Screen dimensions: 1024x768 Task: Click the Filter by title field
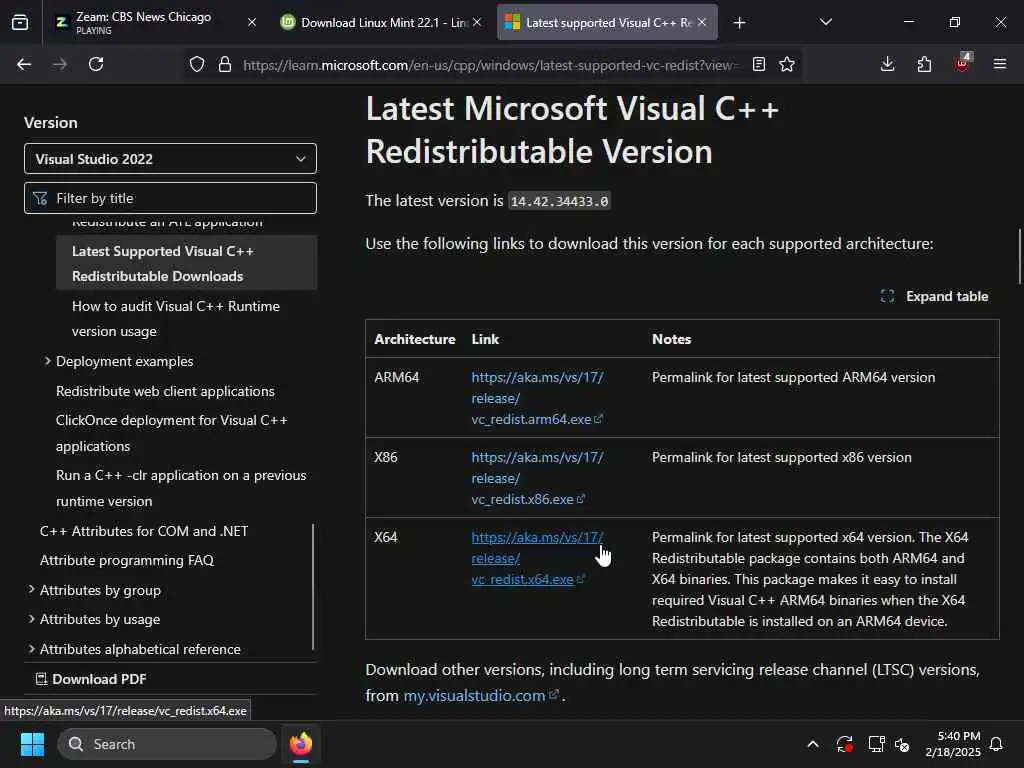point(170,198)
